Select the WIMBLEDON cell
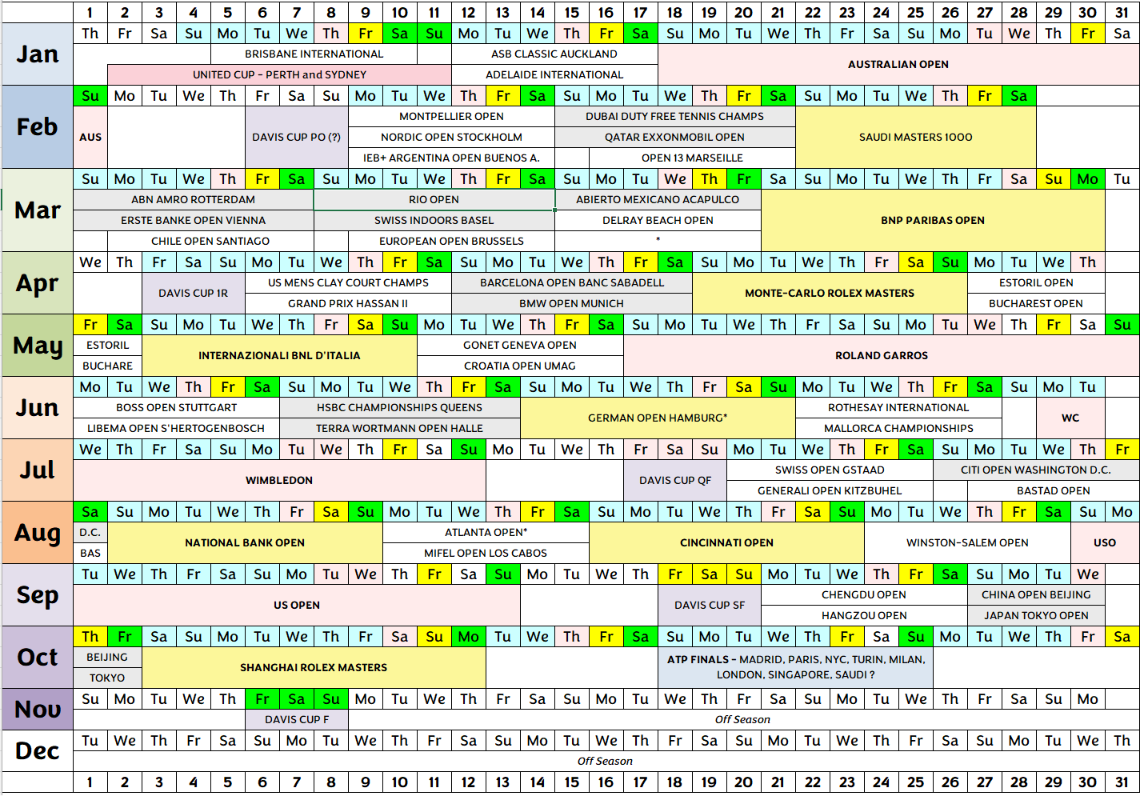Image resolution: width=1144 pixels, height=796 pixels. point(279,480)
